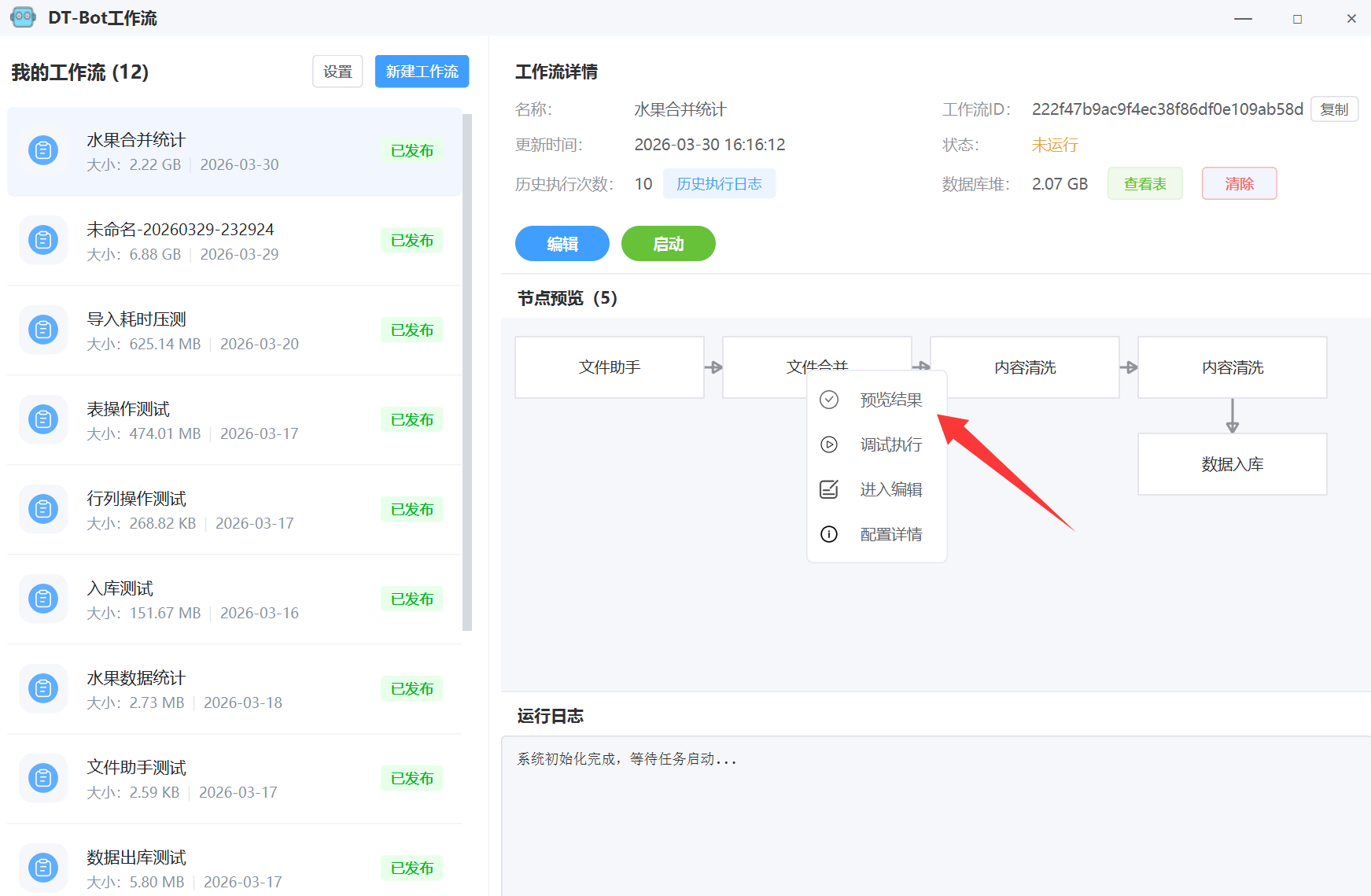Click the info icon beside 配置详情
Image resolution: width=1371 pixels, height=896 pixels.
coord(829,534)
